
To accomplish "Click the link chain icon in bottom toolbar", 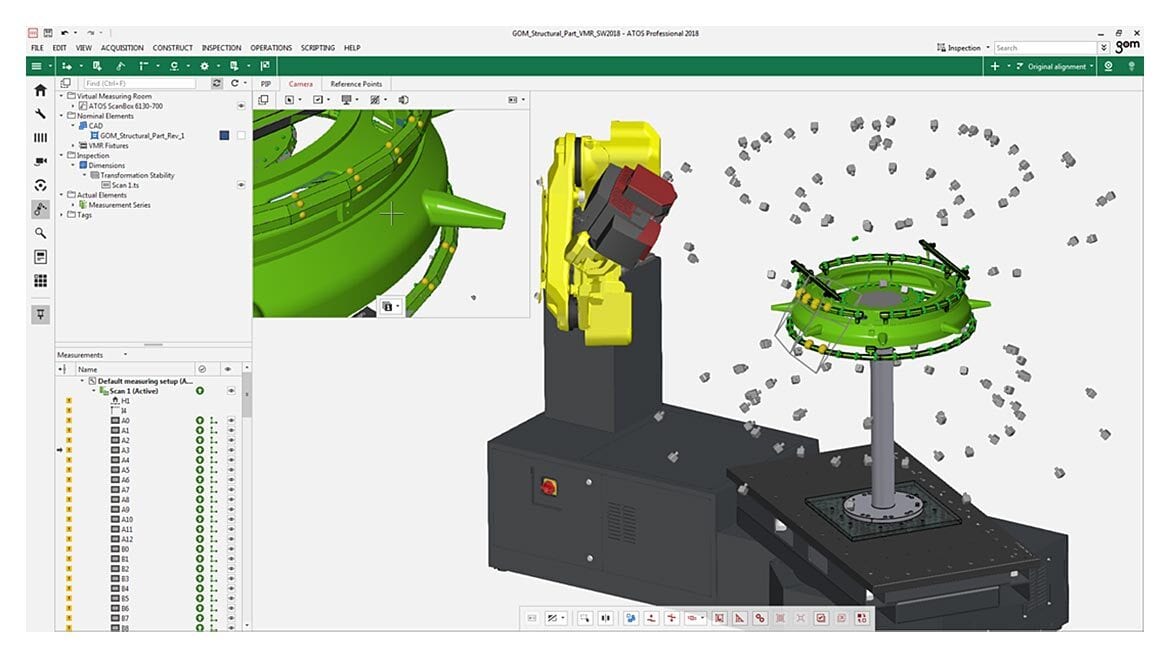I will (x=760, y=618).
